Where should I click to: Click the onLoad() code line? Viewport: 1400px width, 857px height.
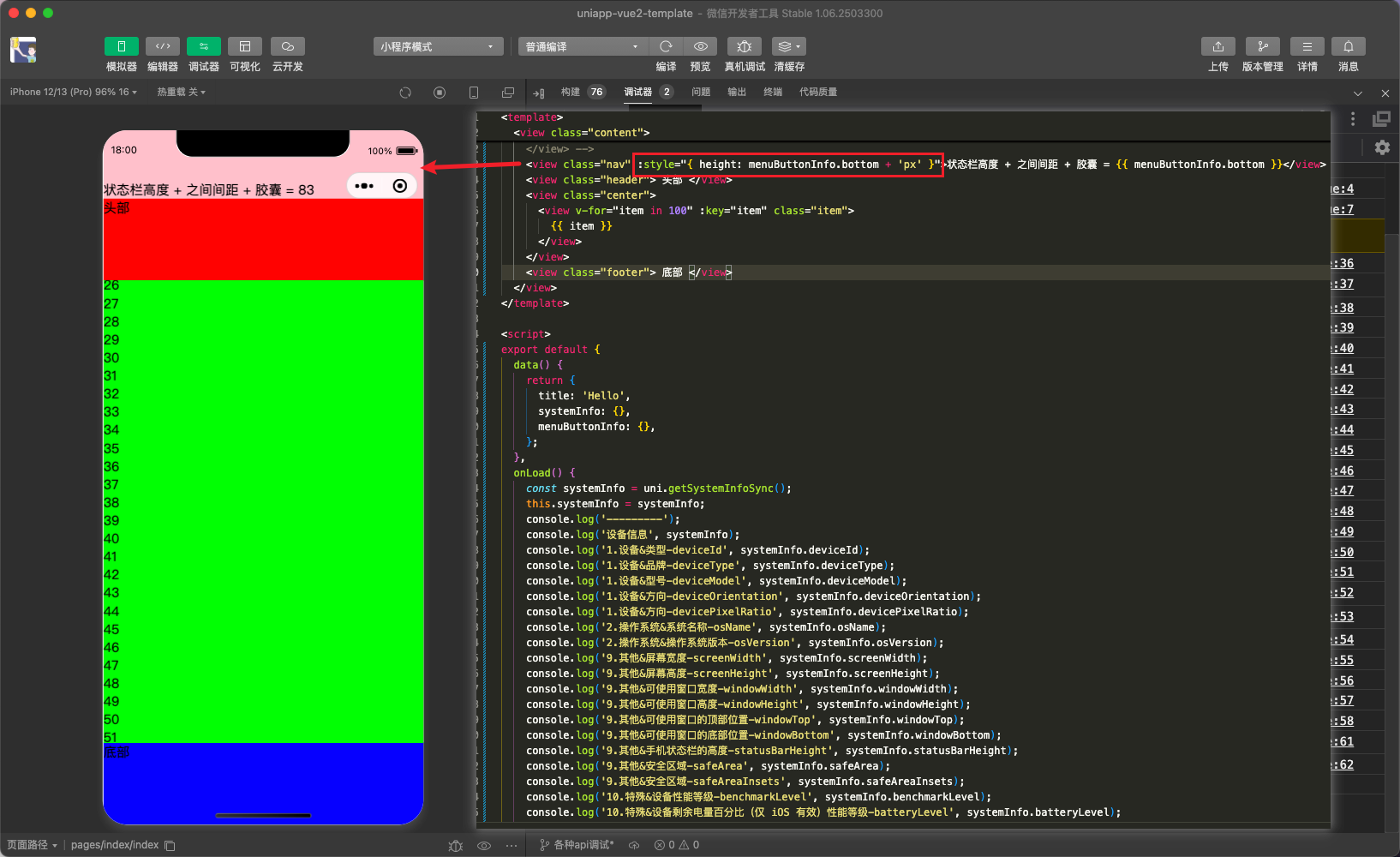544,473
